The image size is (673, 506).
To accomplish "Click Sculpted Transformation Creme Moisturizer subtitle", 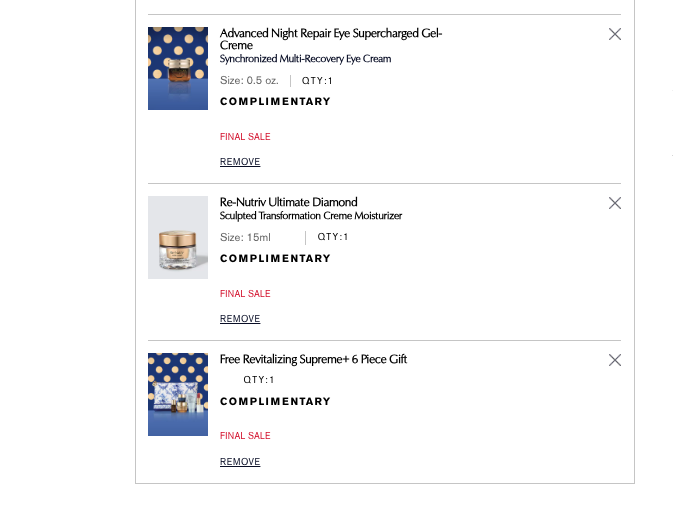I will click(x=311, y=216).
